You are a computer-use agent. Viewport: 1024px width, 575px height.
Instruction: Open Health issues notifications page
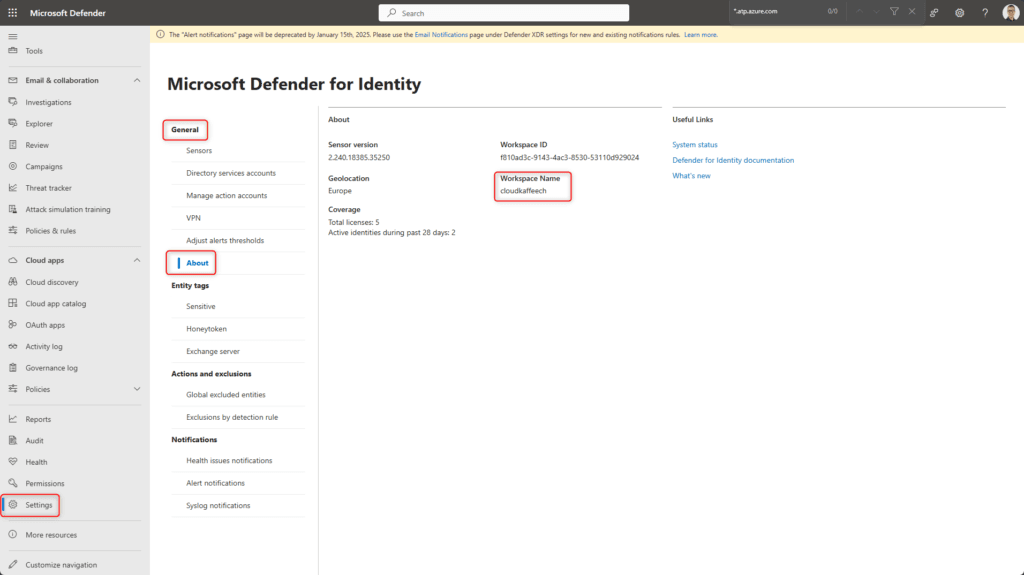229,461
